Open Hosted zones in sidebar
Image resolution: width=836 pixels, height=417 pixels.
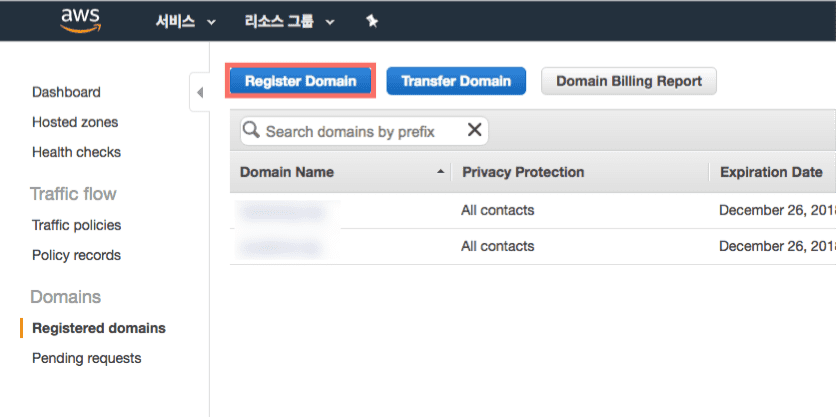pos(75,122)
